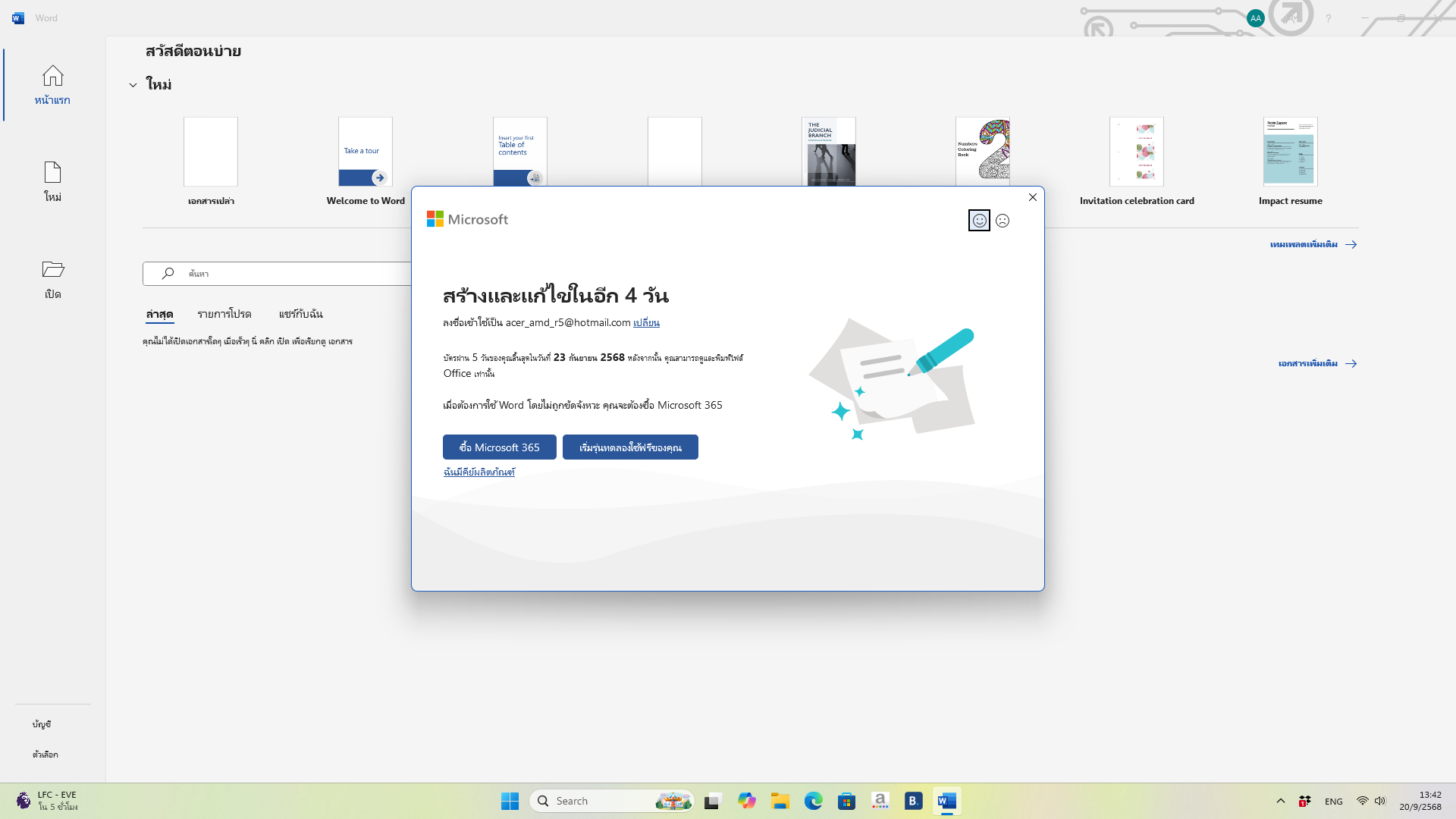The height and width of the screenshot is (819, 1456).
Task: Click the เปลี่ยน account change link
Action: click(x=646, y=322)
